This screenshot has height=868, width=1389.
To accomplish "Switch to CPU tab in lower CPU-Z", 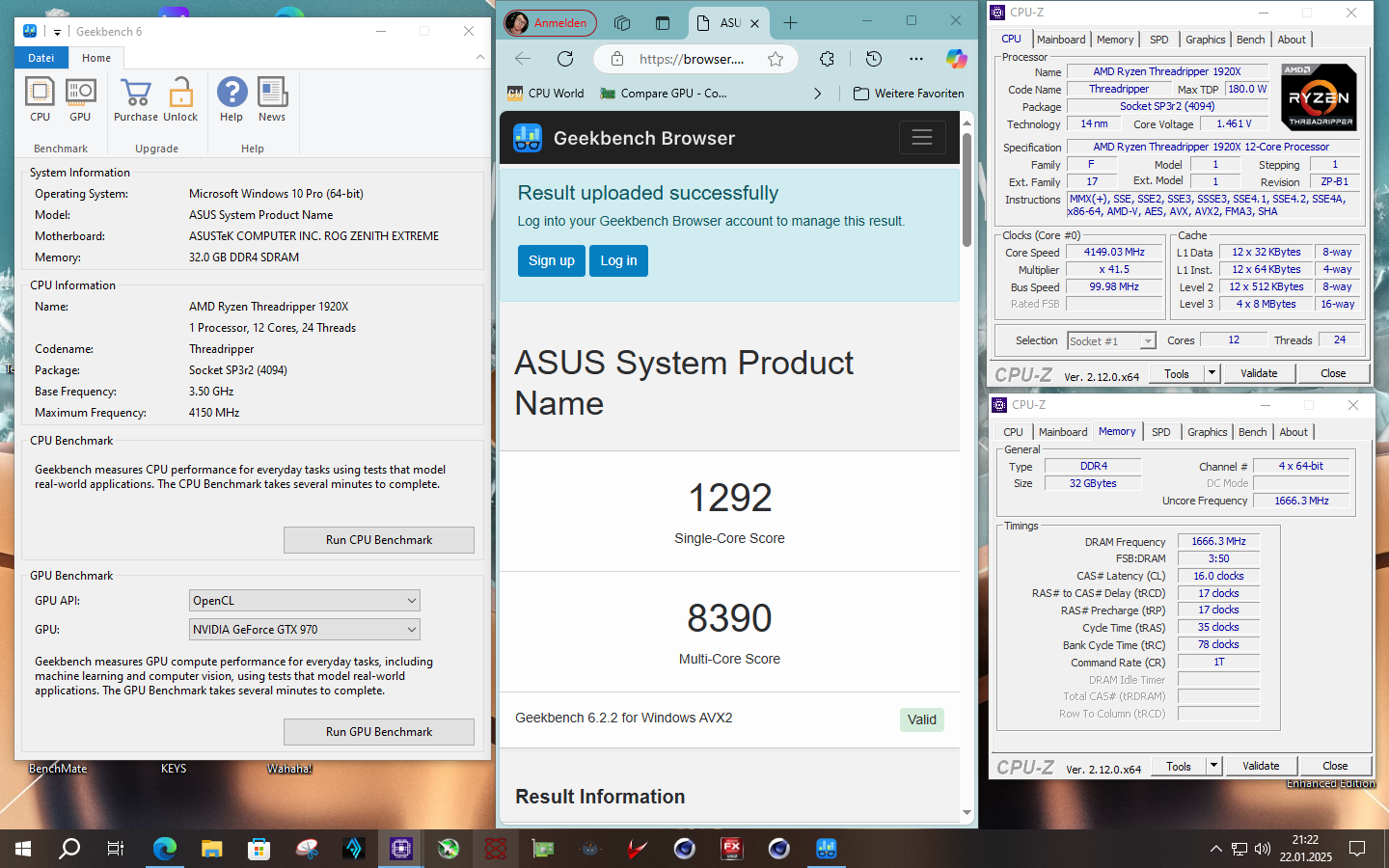I will 1013,432.
